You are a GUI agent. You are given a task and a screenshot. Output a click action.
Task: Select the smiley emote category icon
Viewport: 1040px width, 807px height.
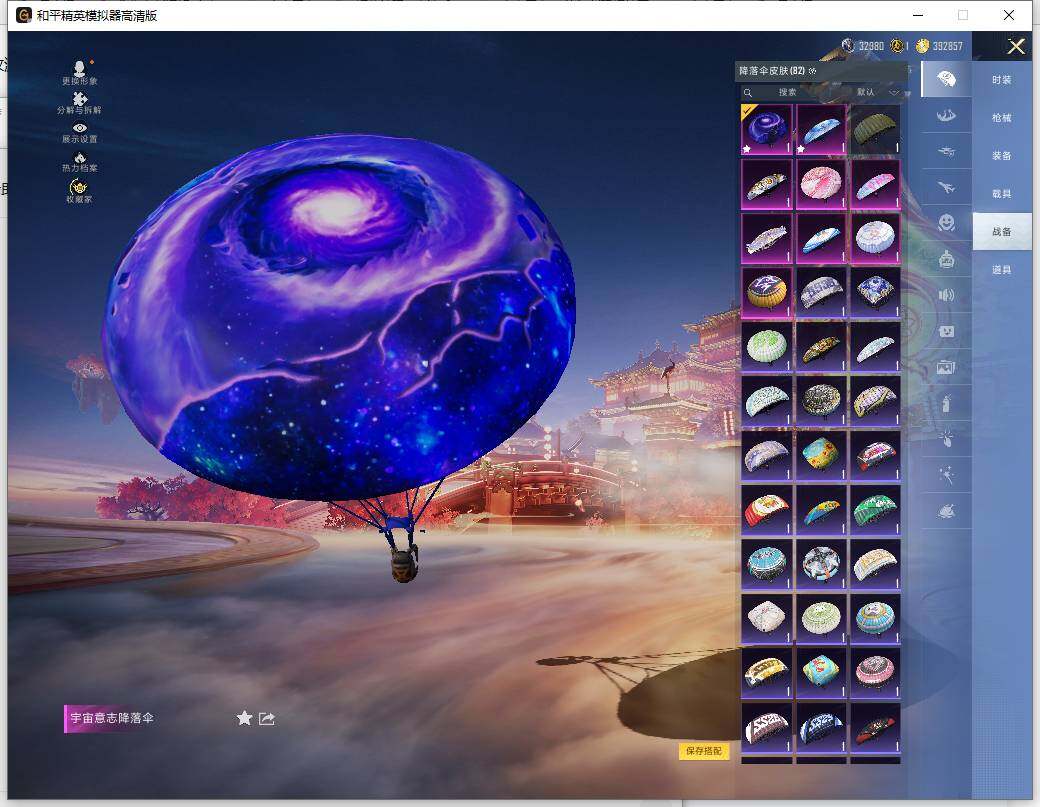click(x=946, y=222)
